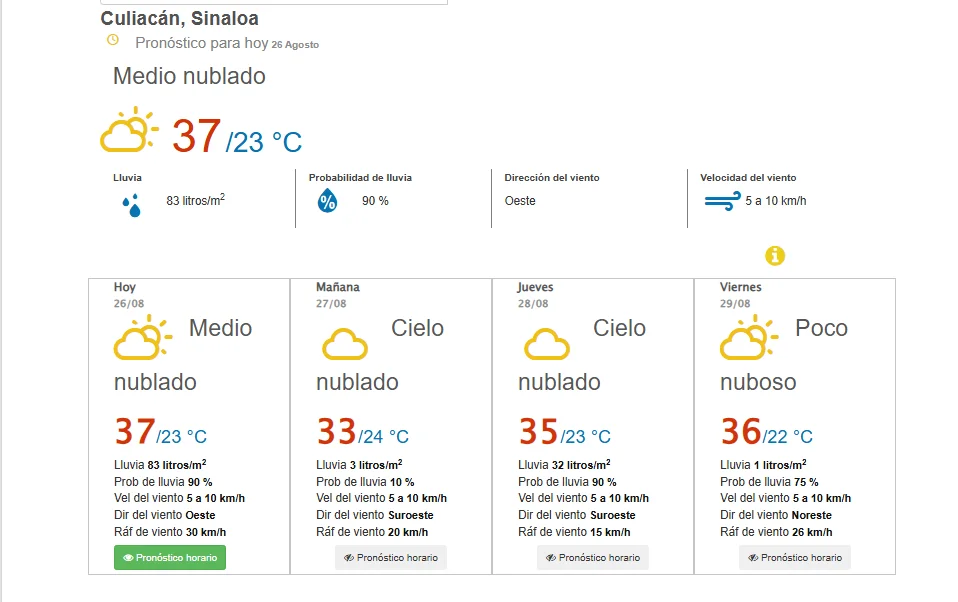Show Pronóstico horario for Jueves 28/08
This screenshot has height=602, width=958.
pos(593,557)
